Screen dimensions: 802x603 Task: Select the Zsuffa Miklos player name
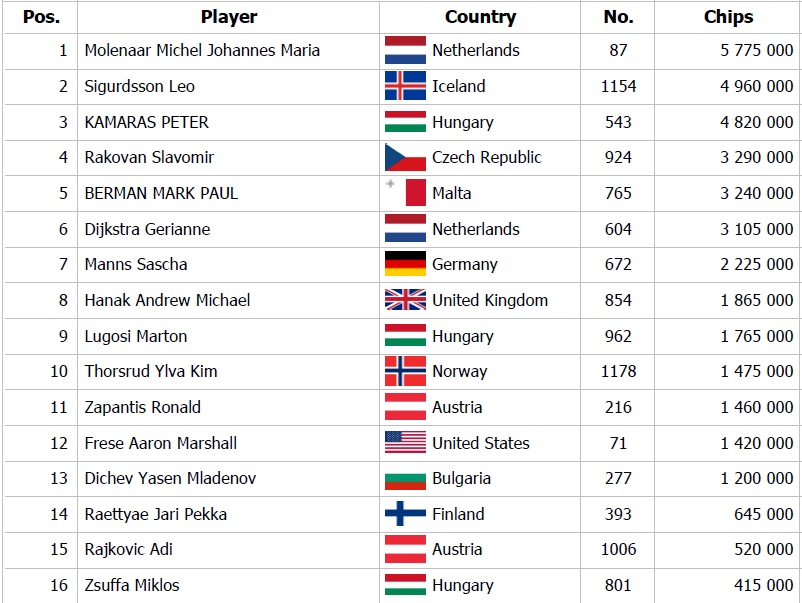coord(132,585)
